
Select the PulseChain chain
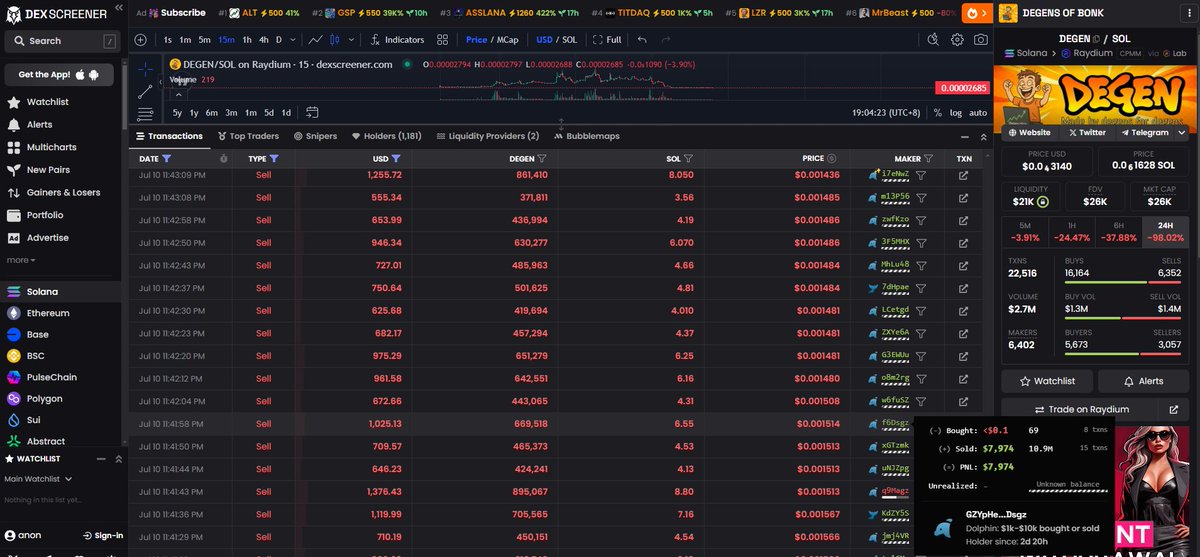(x=61, y=377)
